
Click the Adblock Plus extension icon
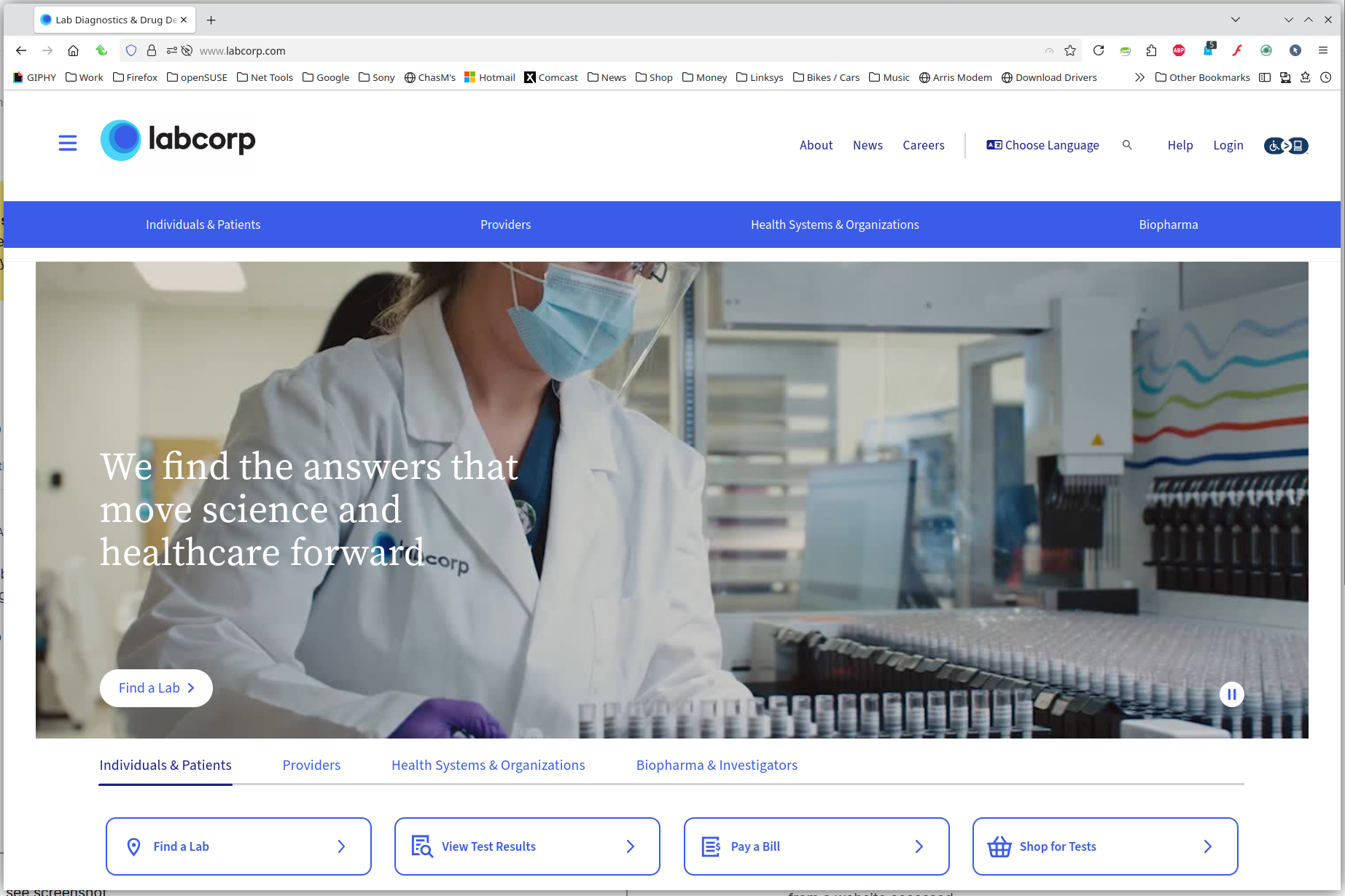pos(1179,50)
